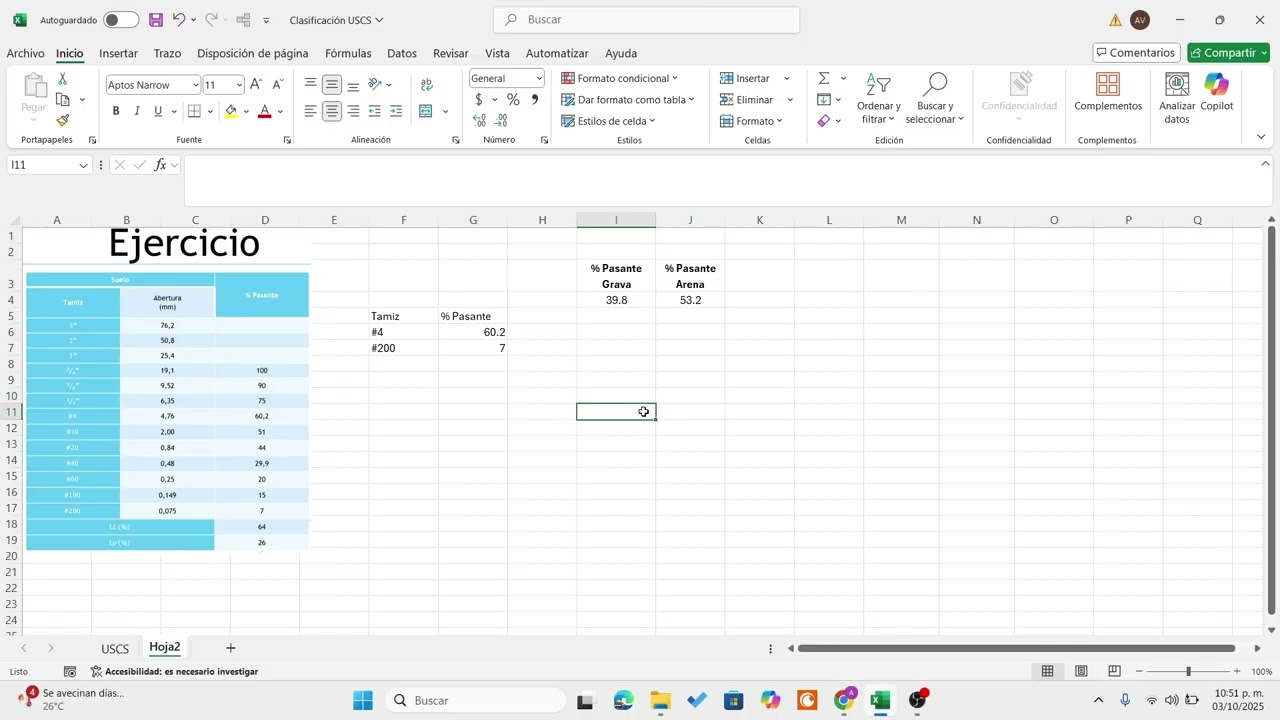Image resolution: width=1280 pixels, height=720 pixels.
Task: Click the currency accounting format icon
Action: tap(479, 99)
